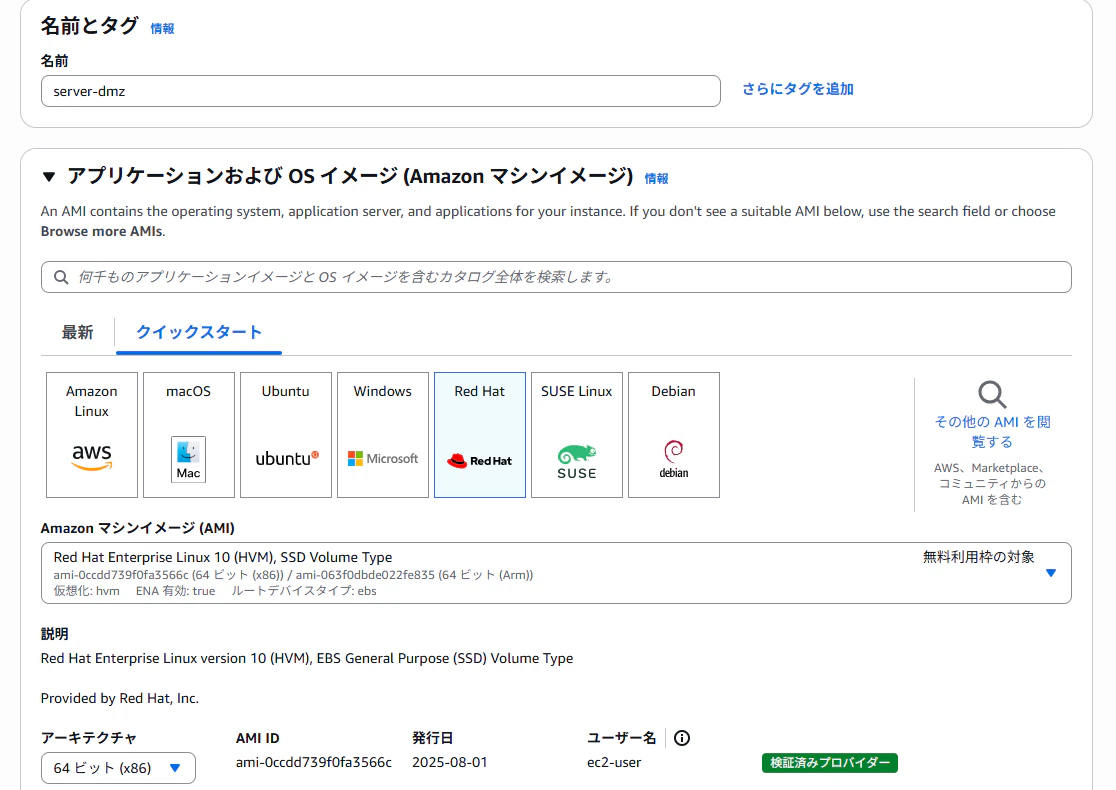Select the Windows Microsoft tile
This screenshot has width=1116, height=790.
(x=383, y=435)
